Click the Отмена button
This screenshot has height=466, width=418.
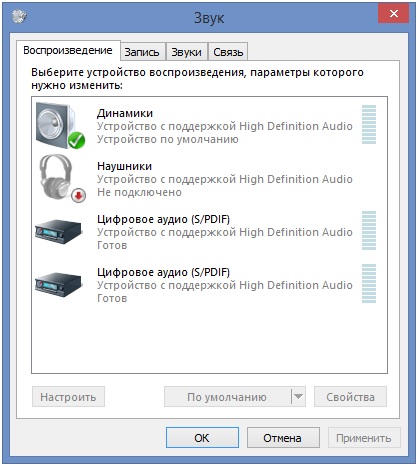pyautogui.click(x=283, y=438)
